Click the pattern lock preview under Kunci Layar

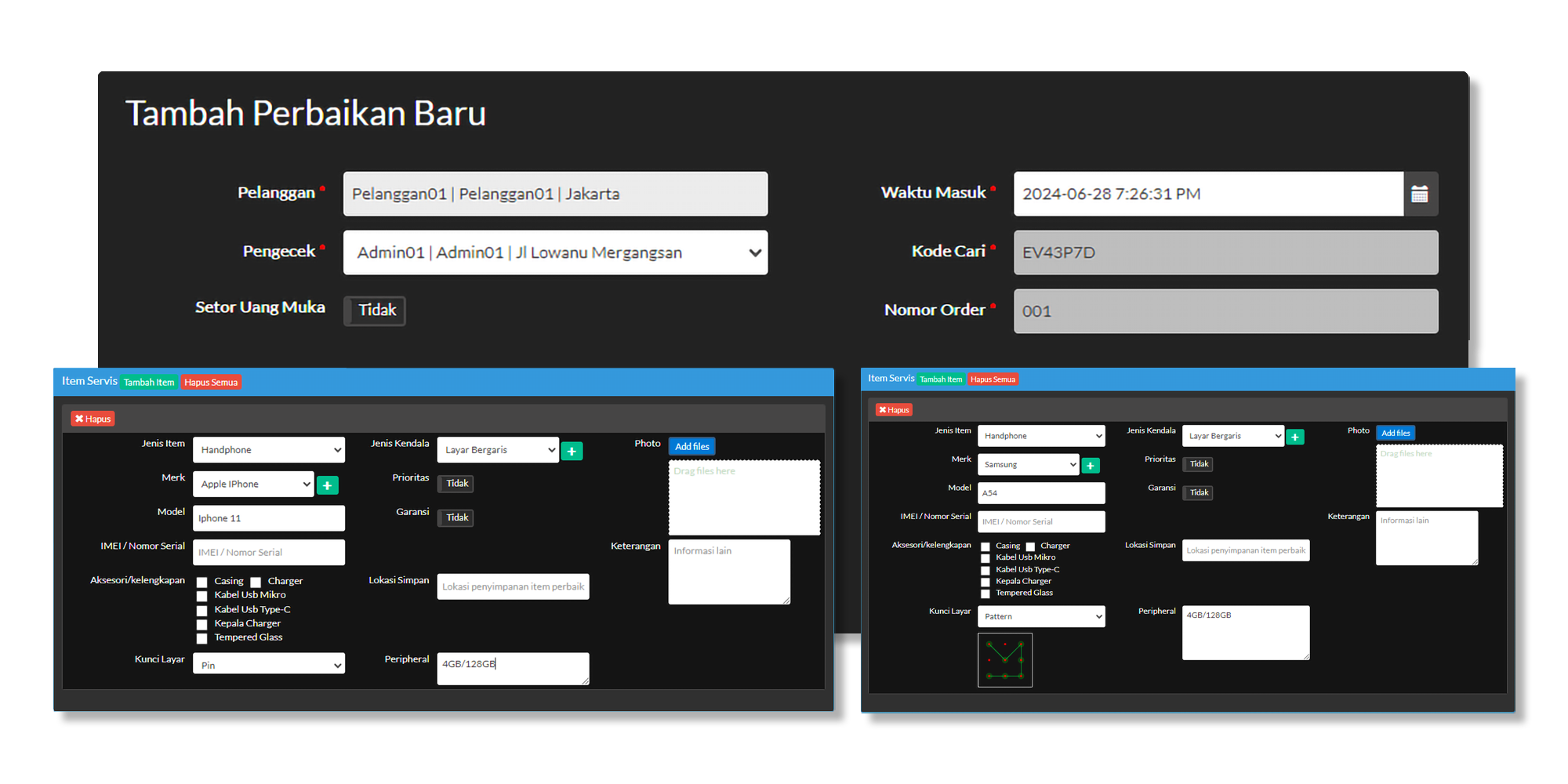1005,659
